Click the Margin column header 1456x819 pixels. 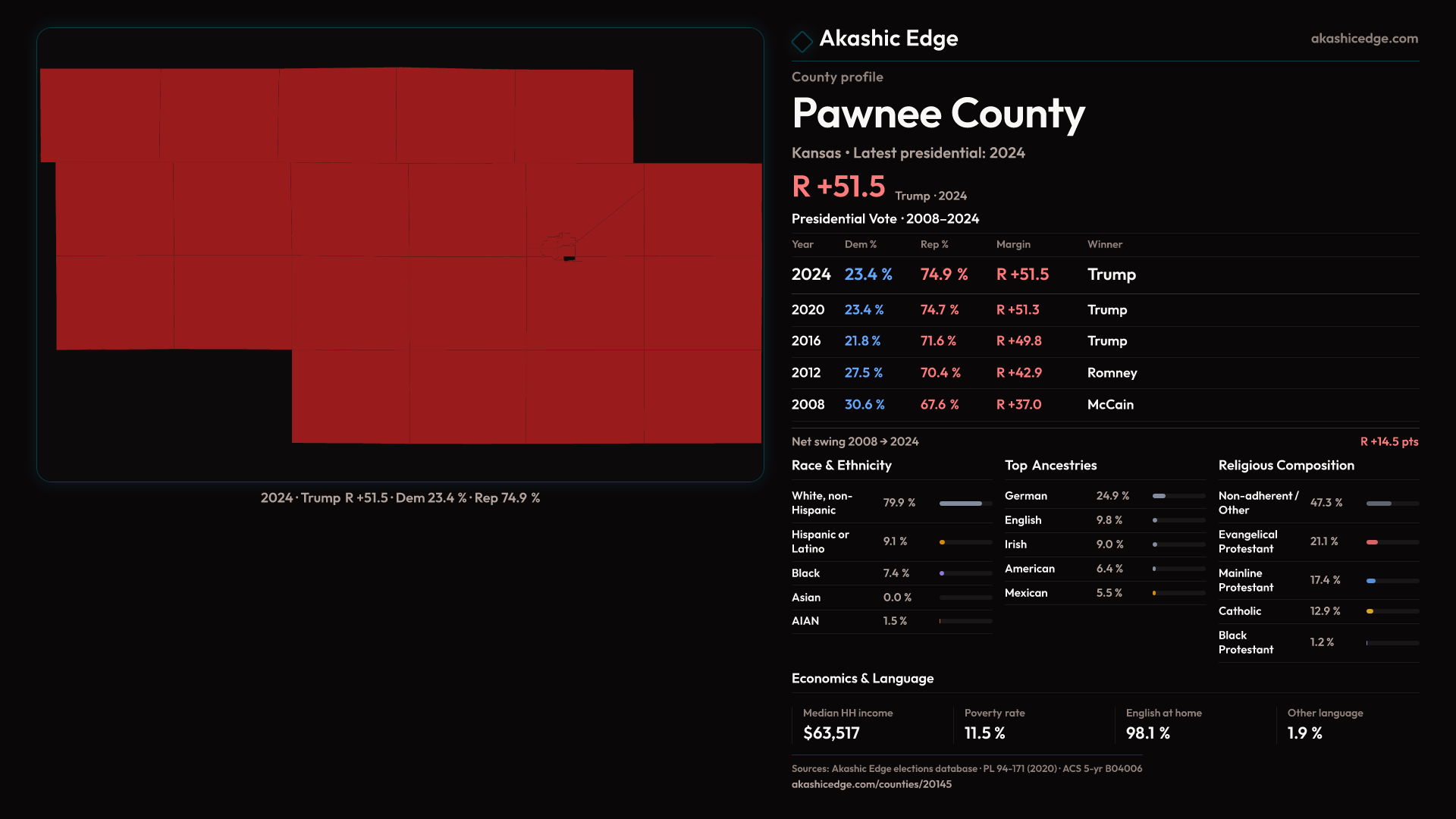(1013, 245)
